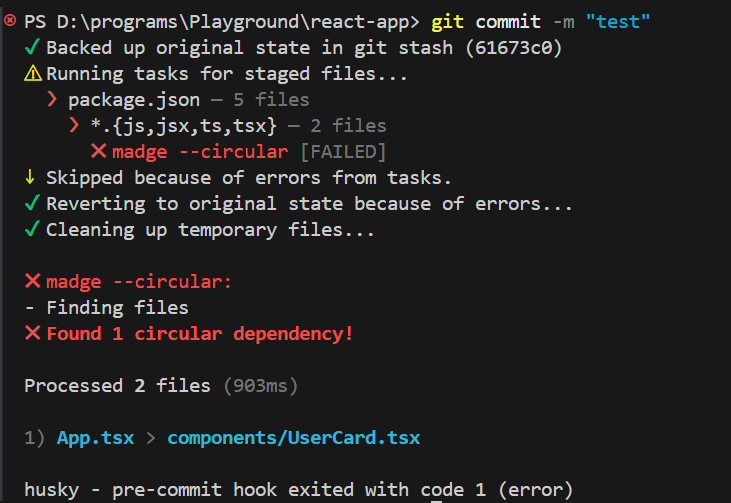Click the husky pre-commit hook error line
This screenshot has width=731, height=503.
[298, 490]
